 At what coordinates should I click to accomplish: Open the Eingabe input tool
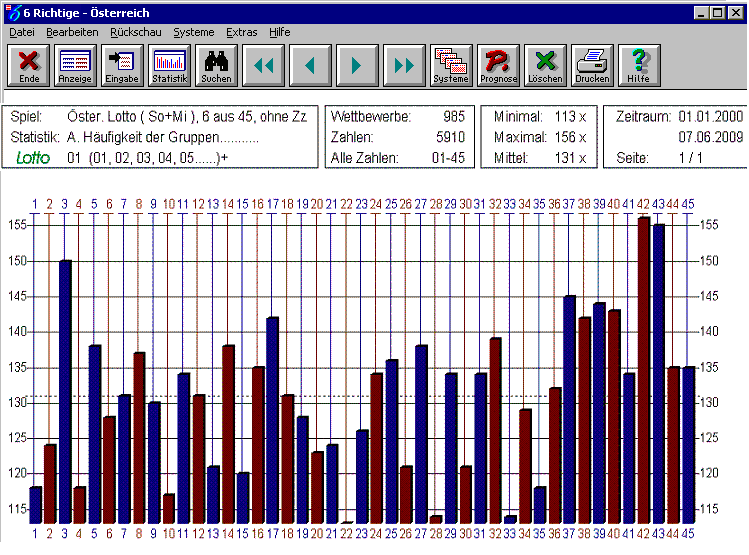(x=122, y=66)
